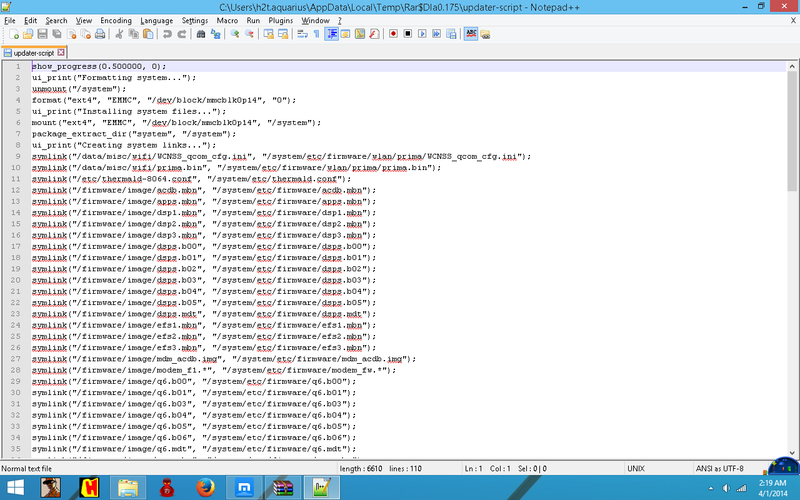Open Windows Start button in taskbar
This screenshot has width=800, height=500.
[15, 488]
